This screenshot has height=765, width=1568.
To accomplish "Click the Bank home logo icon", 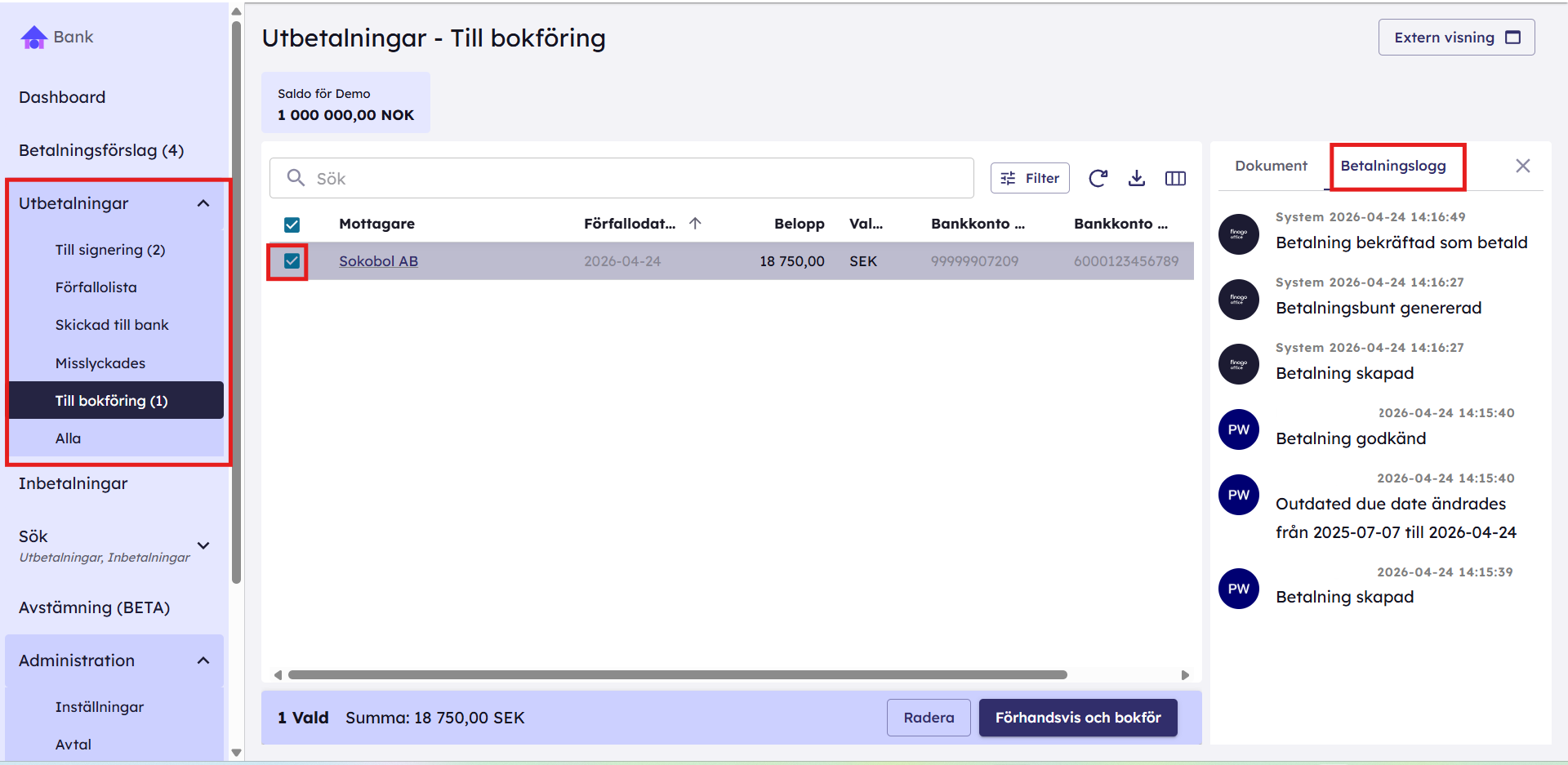I will tap(33, 38).
